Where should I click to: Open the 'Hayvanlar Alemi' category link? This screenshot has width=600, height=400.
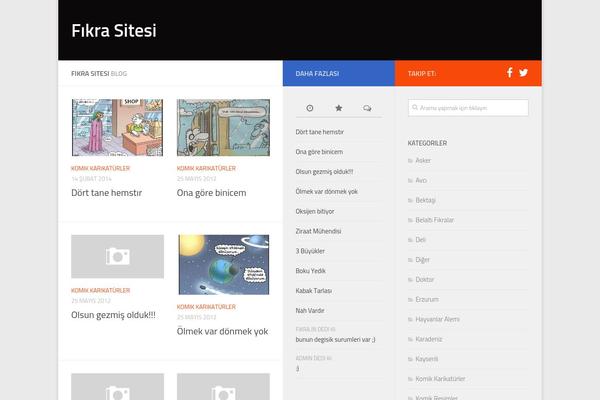(x=437, y=319)
